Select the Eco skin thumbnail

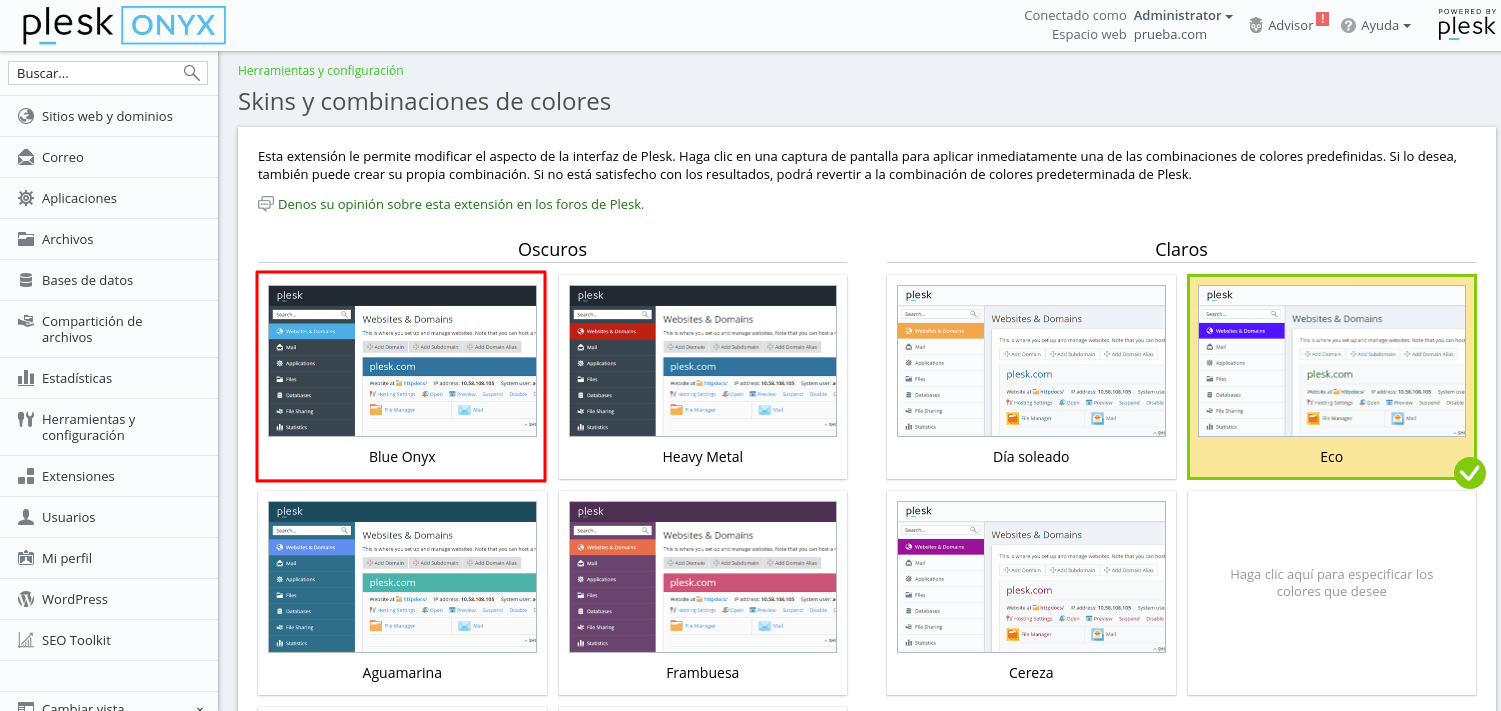click(1332, 377)
